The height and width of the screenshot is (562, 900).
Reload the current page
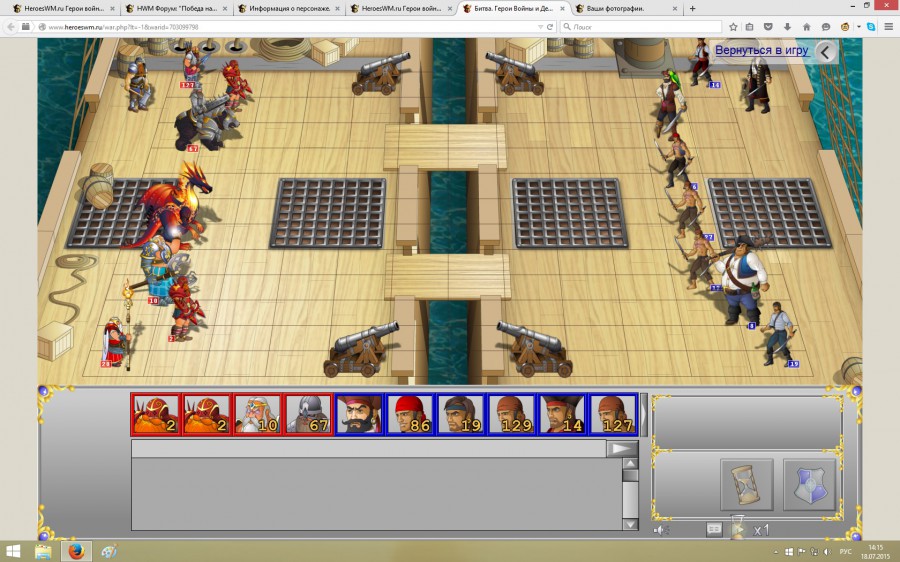point(550,27)
